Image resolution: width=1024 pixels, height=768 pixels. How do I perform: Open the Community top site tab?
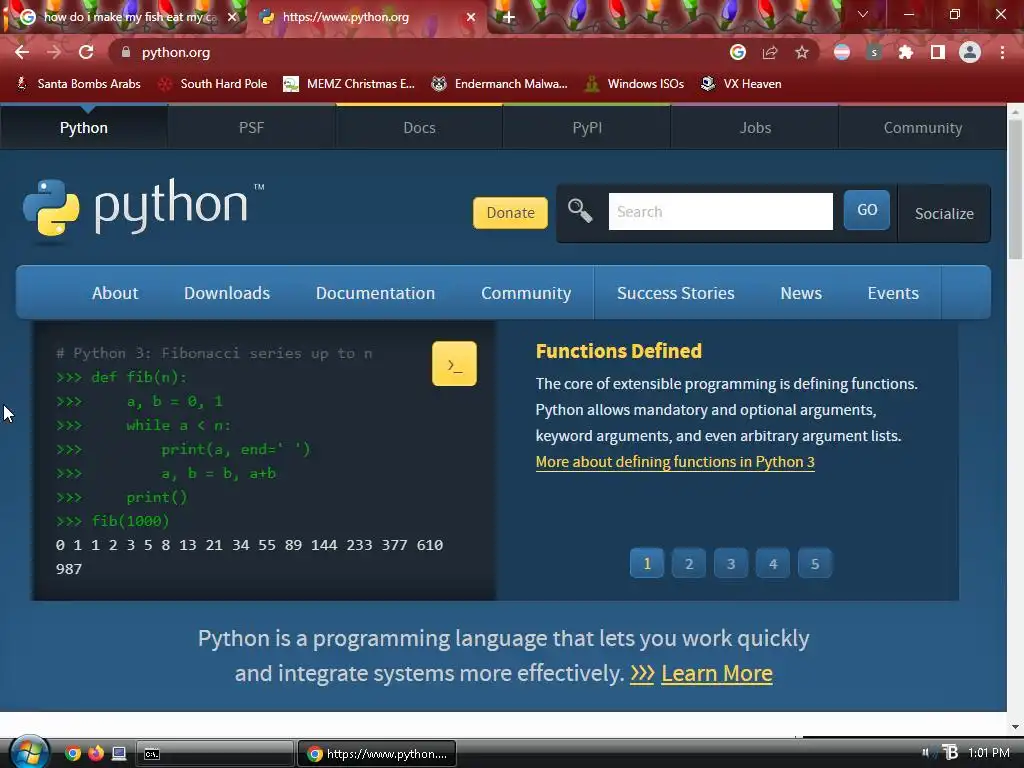pos(923,127)
